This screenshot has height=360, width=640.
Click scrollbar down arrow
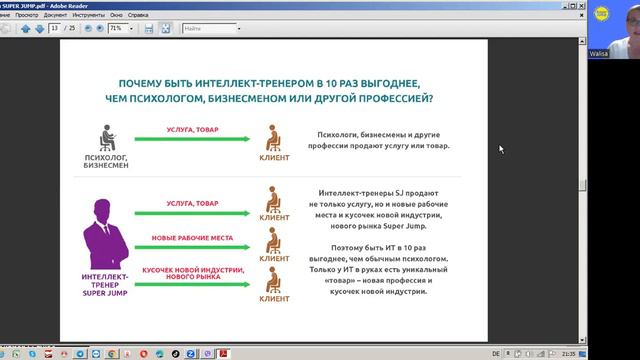pyautogui.click(x=582, y=340)
